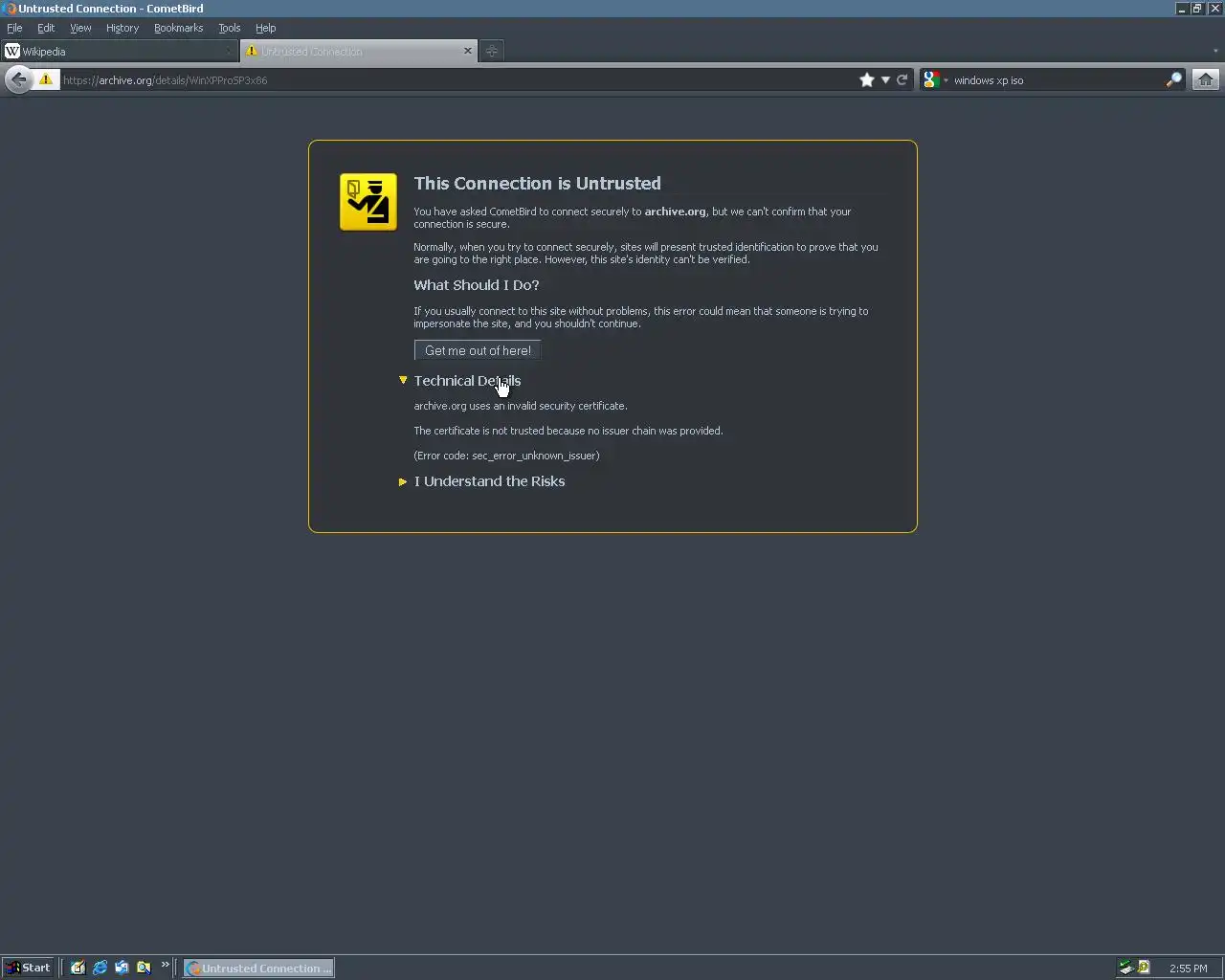Close the CometBird window

(1214, 9)
